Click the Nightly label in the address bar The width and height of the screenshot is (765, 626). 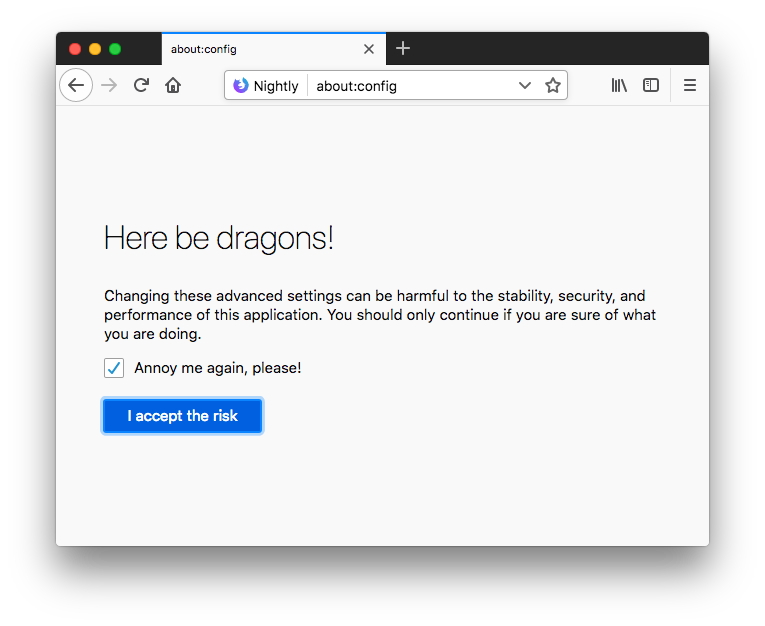coord(276,86)
